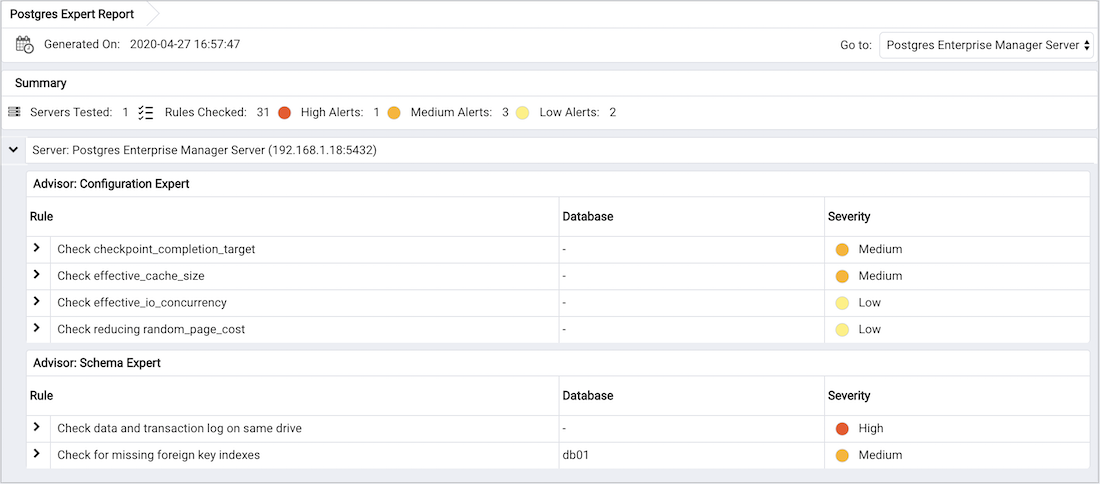Click the Rule column header in Schema Expert

point(41,396)
